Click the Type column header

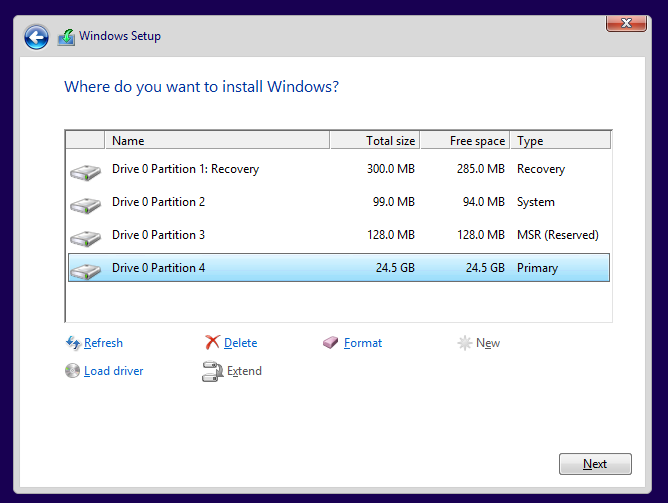[x=560, y=141]
